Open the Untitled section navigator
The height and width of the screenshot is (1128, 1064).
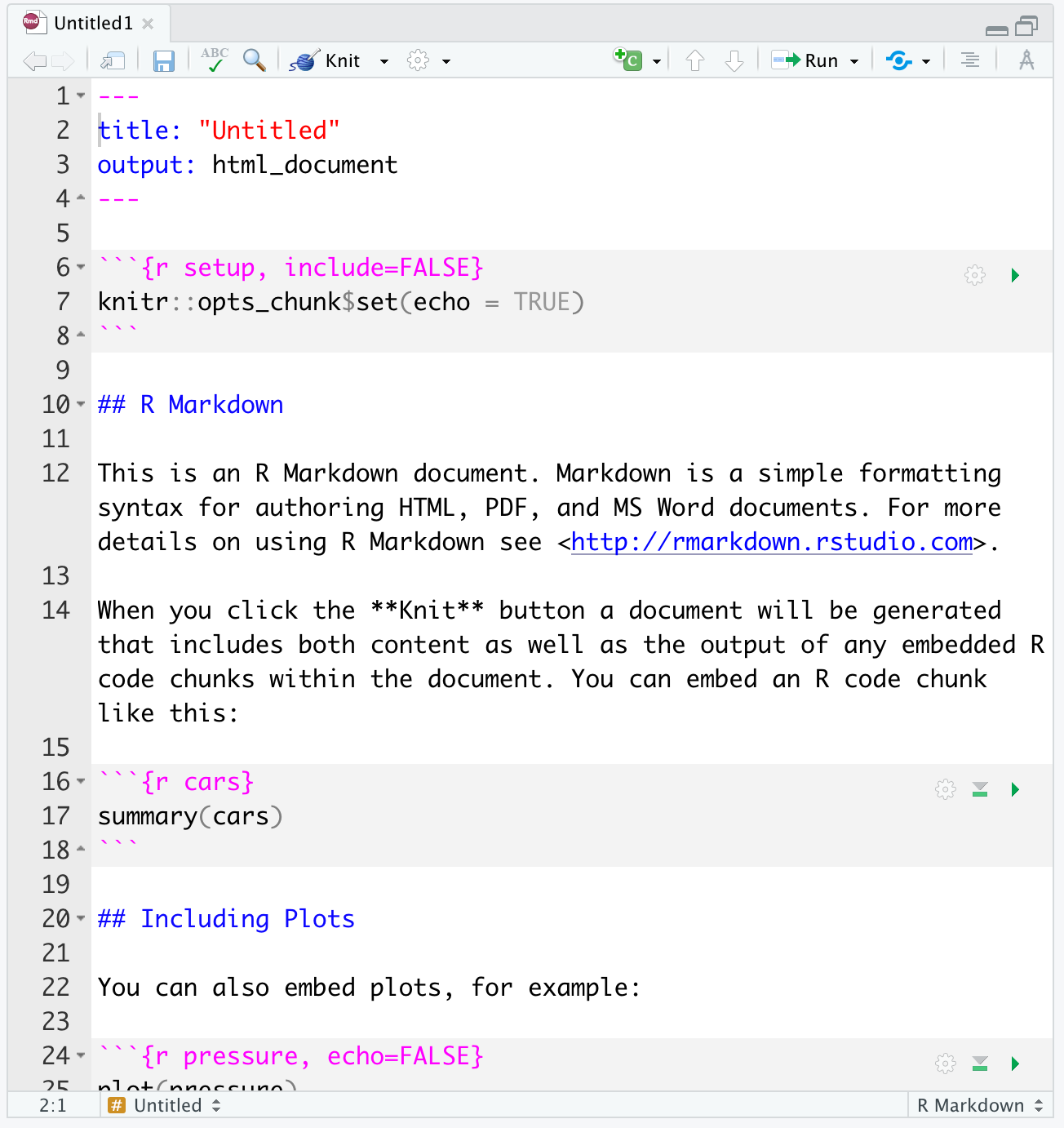pos(165,1105)
